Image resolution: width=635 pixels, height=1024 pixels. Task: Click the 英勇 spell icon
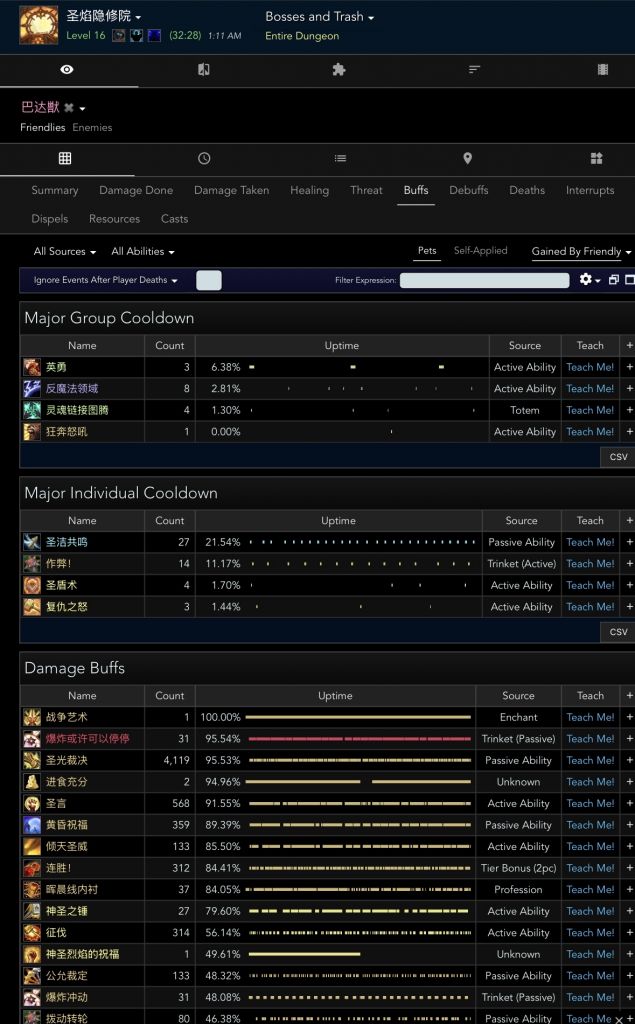pyautogui.click(x=32, y=367)
